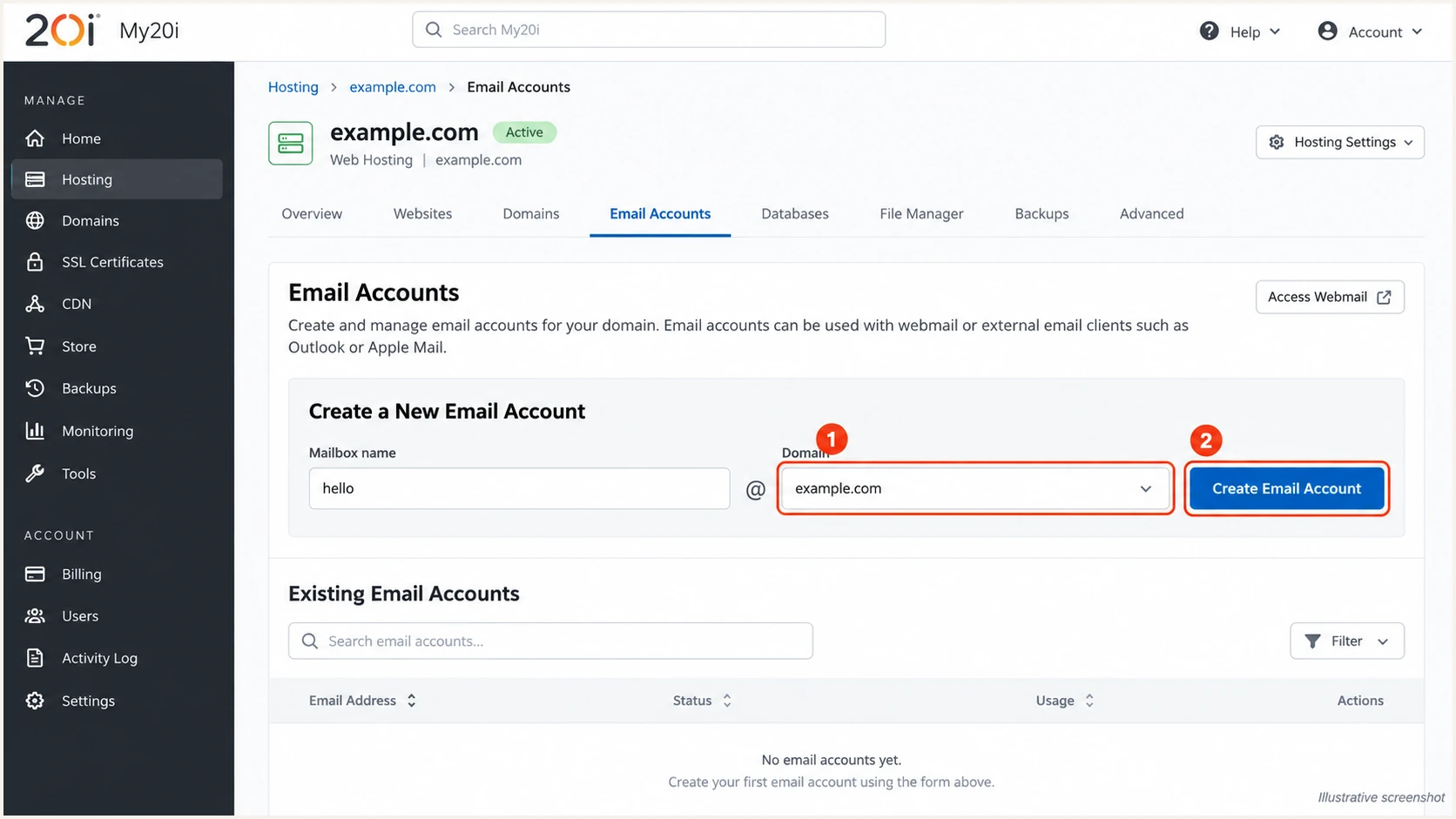Click the Email Accounts tab
This screenshot has width=1456, height=819.
coord(660,214)
